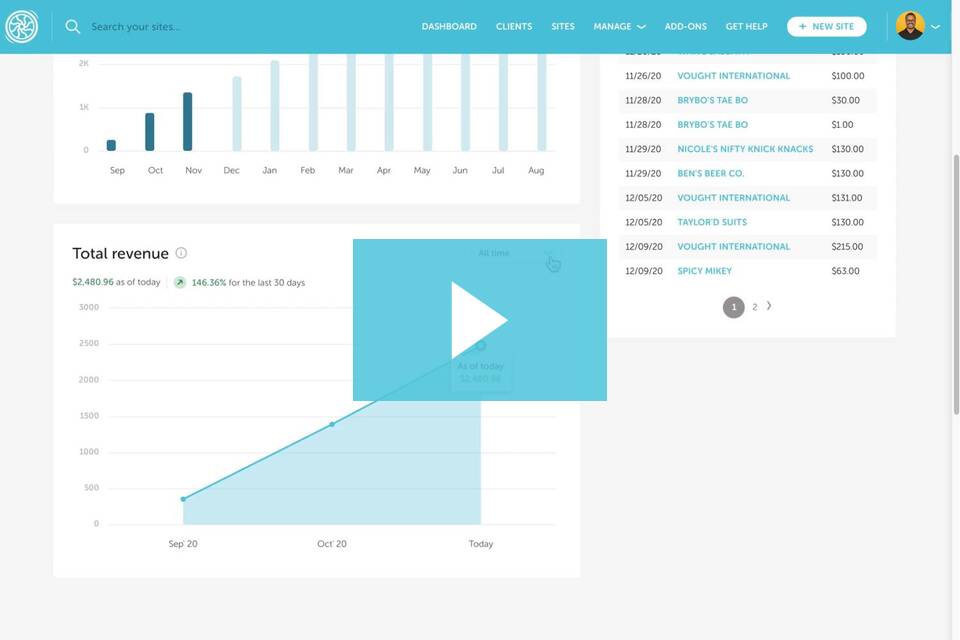This screenshot has width=960, height=640.
Task: Go to page 2 of transactions
Action: [x=754, y=307]
